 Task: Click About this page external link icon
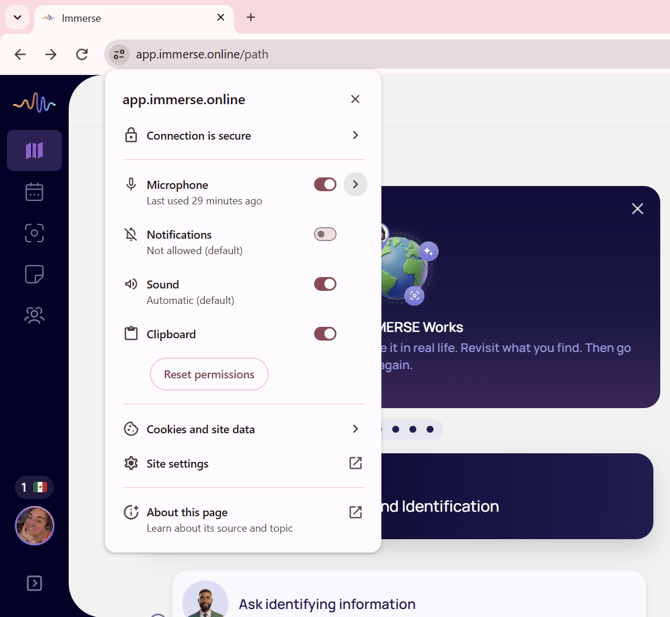point(356,512)
